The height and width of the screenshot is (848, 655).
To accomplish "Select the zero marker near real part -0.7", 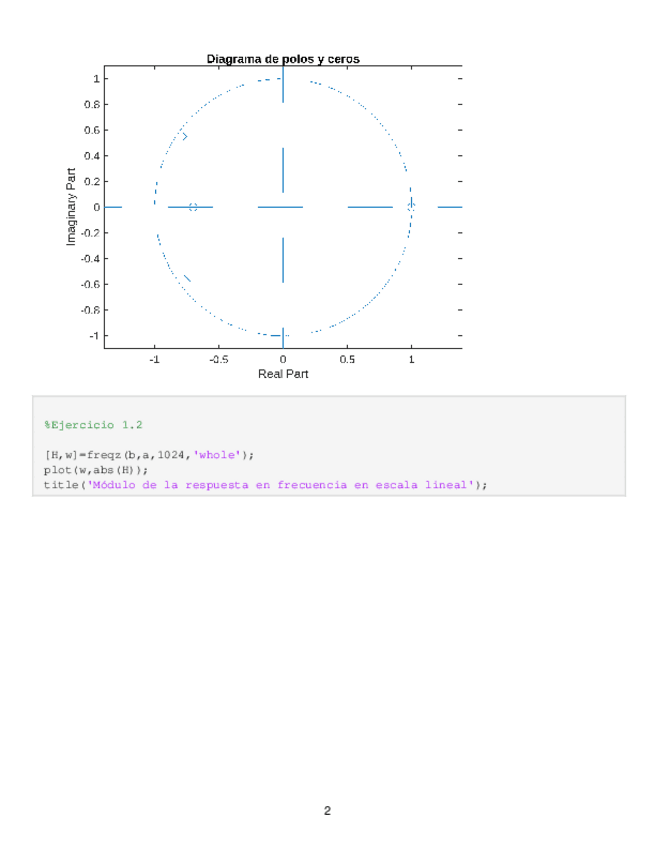I will coord(193,207).
